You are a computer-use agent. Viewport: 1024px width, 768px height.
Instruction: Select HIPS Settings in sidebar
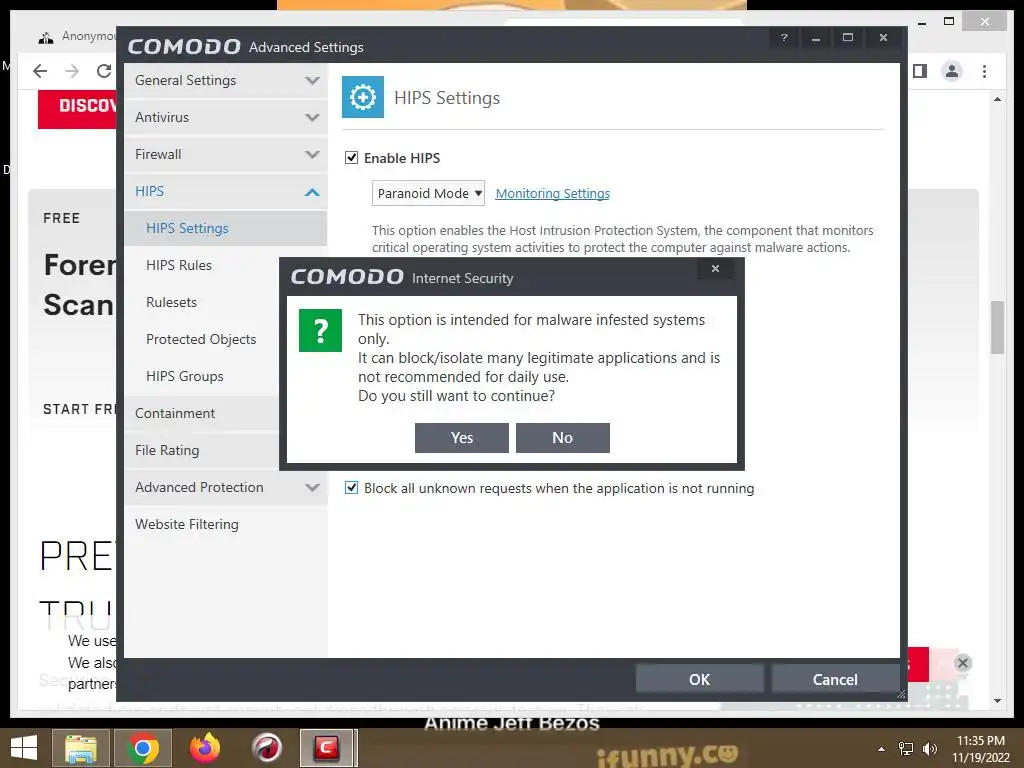click(x=226, y=229)
